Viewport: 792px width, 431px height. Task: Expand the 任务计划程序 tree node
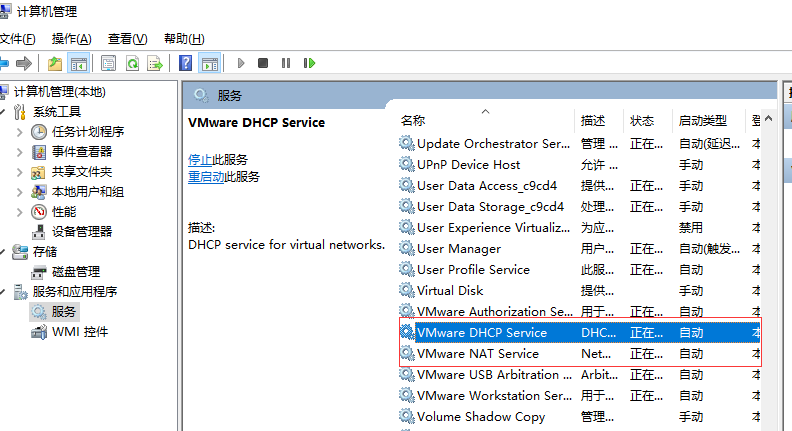pyautogui.click(x=20, y=132)
